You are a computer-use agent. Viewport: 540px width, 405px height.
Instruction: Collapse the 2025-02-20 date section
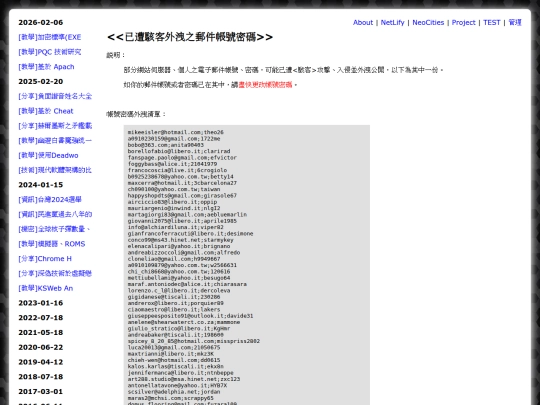click(41, 82)
